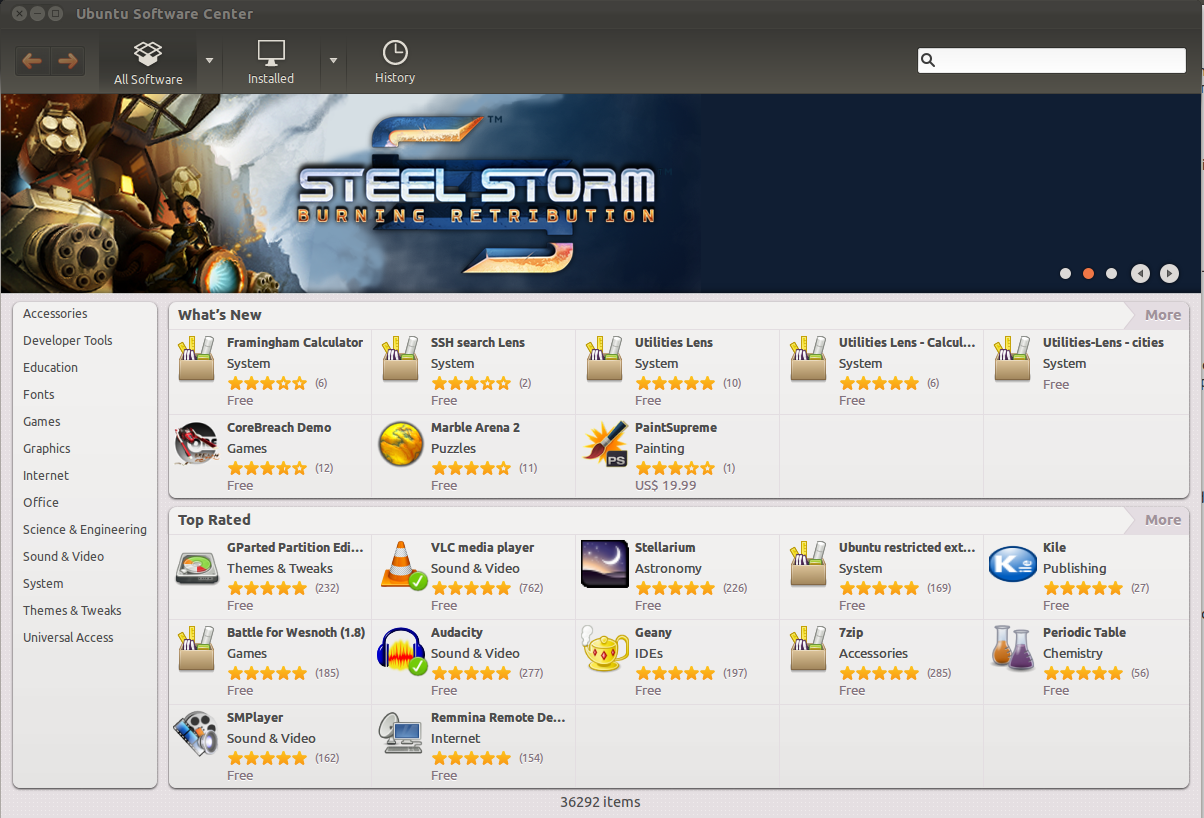Show the previous banner slide
Viewport: 1204px width, 818px height.
pyautogui.click(x=1140, y=273)
